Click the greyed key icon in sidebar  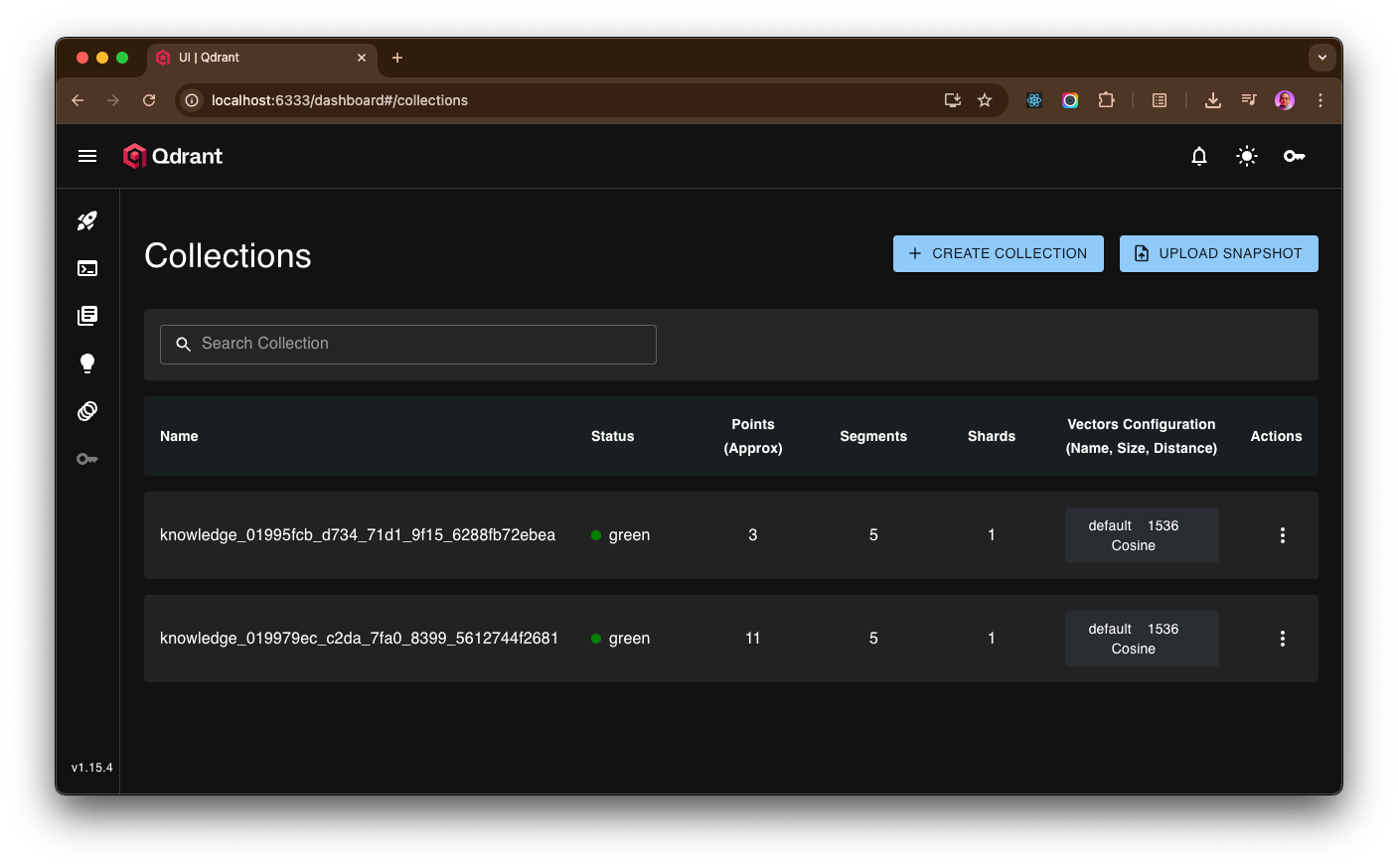tap(87, 459)
